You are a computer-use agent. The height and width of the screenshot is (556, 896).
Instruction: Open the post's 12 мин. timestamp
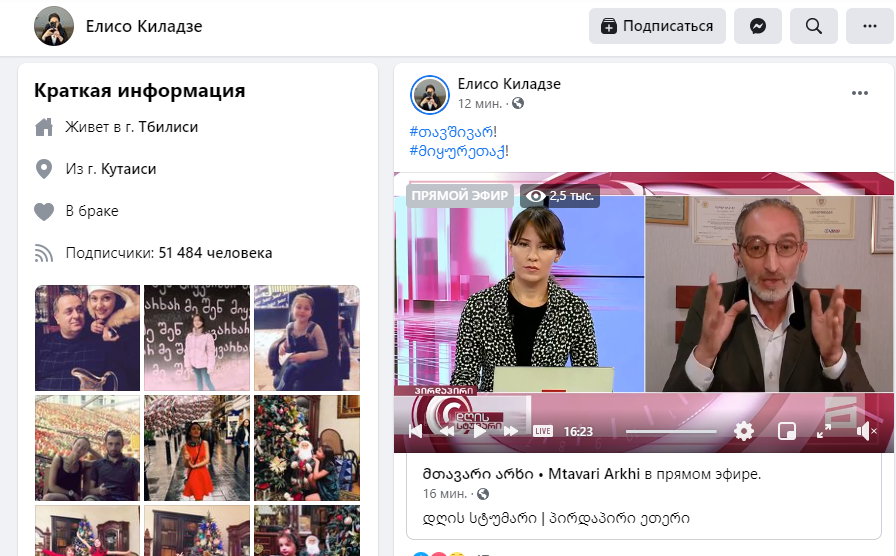click(479, 104)
